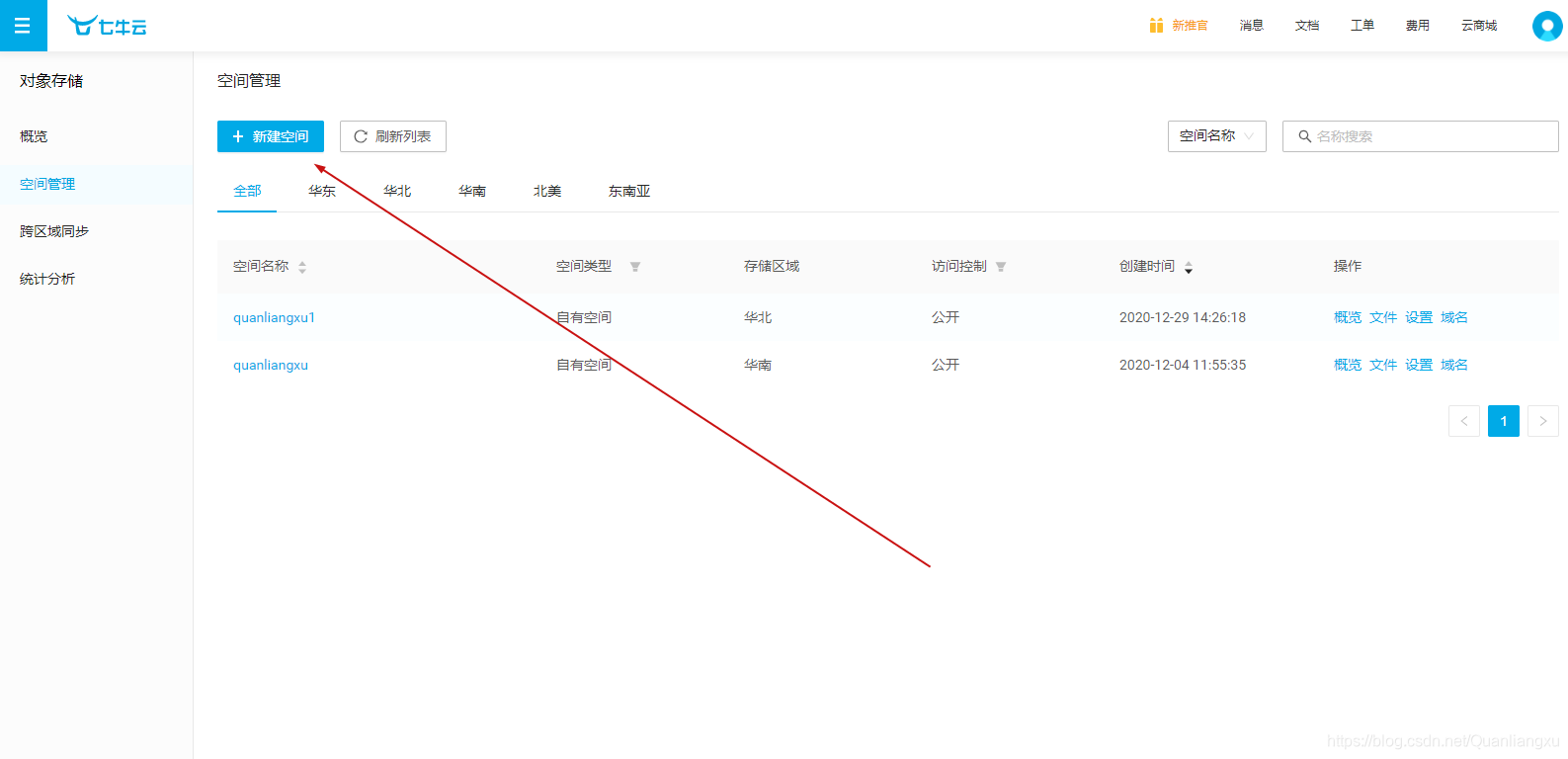
Task: Open 工单 in the top navigation
Action: pyautogui.click(x=1362, y=26)
